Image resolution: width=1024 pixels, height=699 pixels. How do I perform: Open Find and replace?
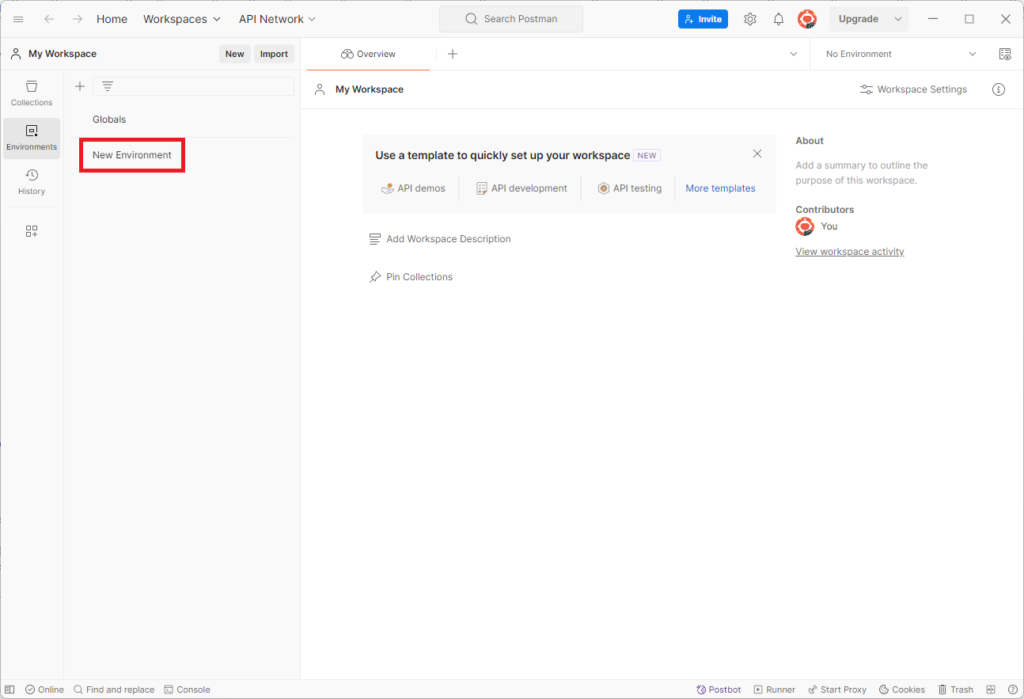[x=114, y=689]
